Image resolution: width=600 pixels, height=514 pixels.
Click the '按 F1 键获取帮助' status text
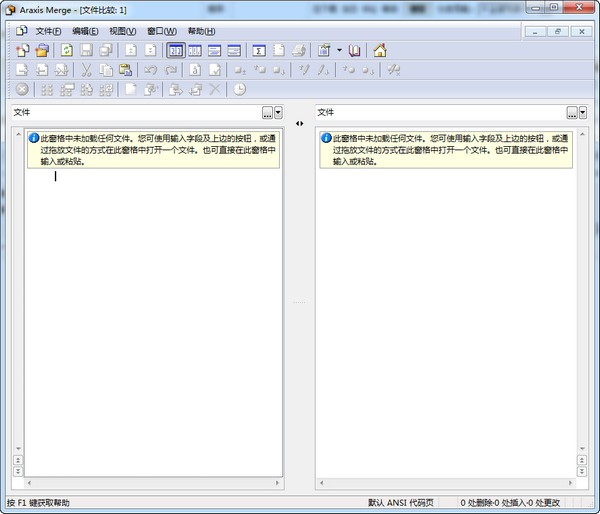click(x=38, y=503)
